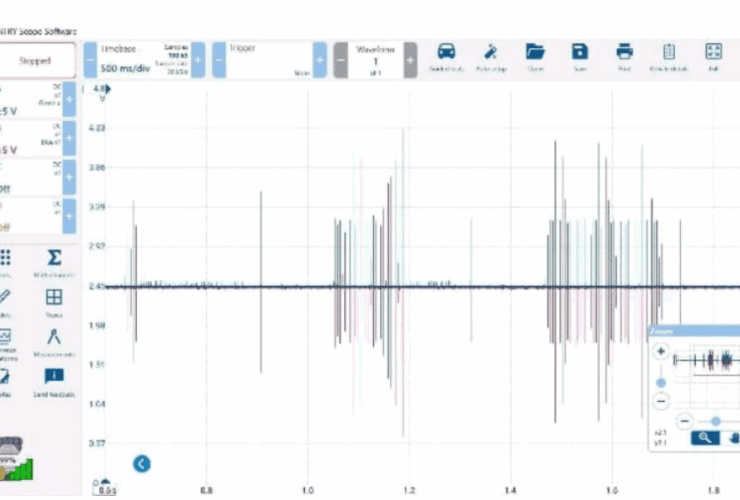This screenshot has height=500, width=740.
Task: Increase the timebase with the plus button
Action: pyautogui.click(x=198, y=60)
